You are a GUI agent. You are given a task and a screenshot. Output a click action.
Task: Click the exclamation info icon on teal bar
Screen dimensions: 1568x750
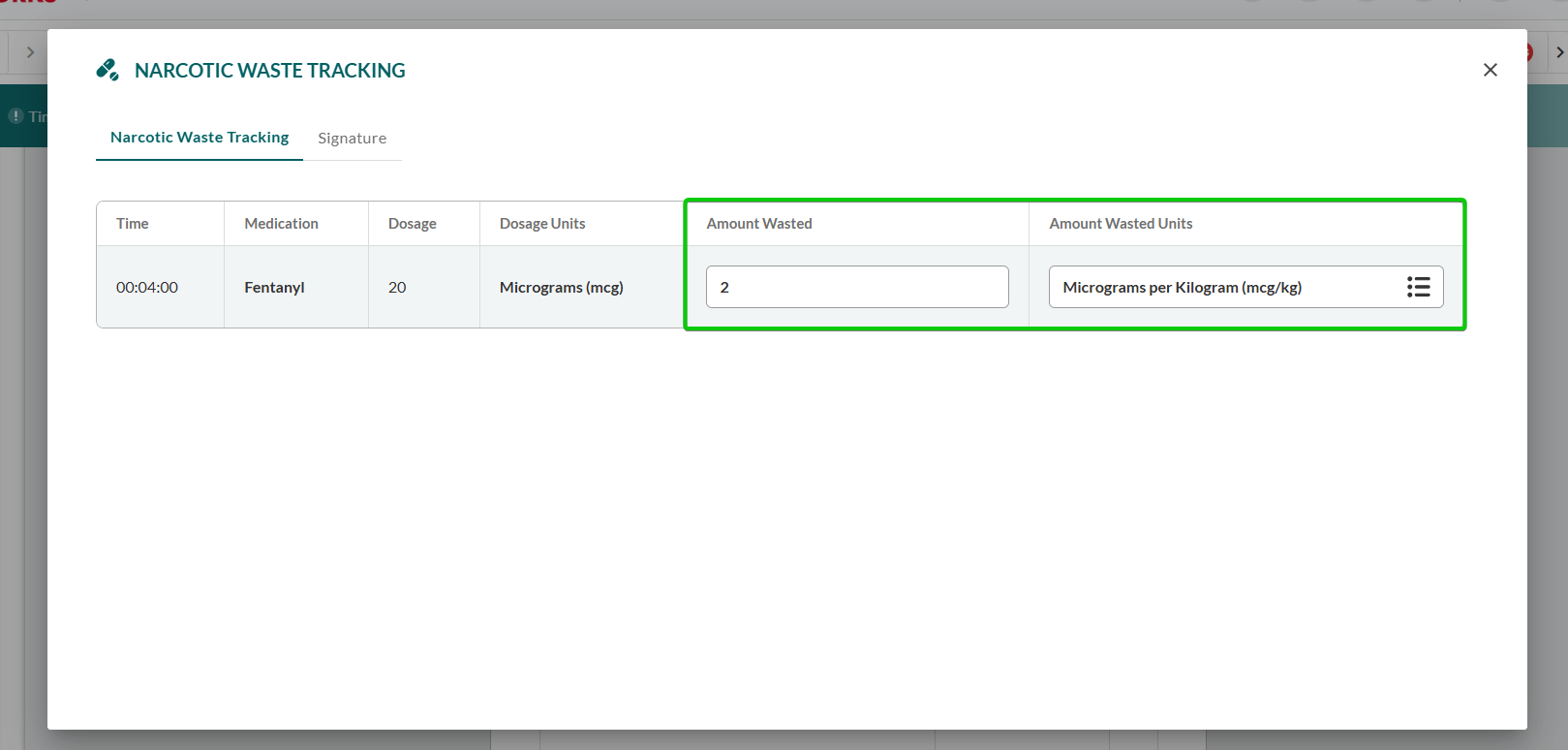point(16,116)
